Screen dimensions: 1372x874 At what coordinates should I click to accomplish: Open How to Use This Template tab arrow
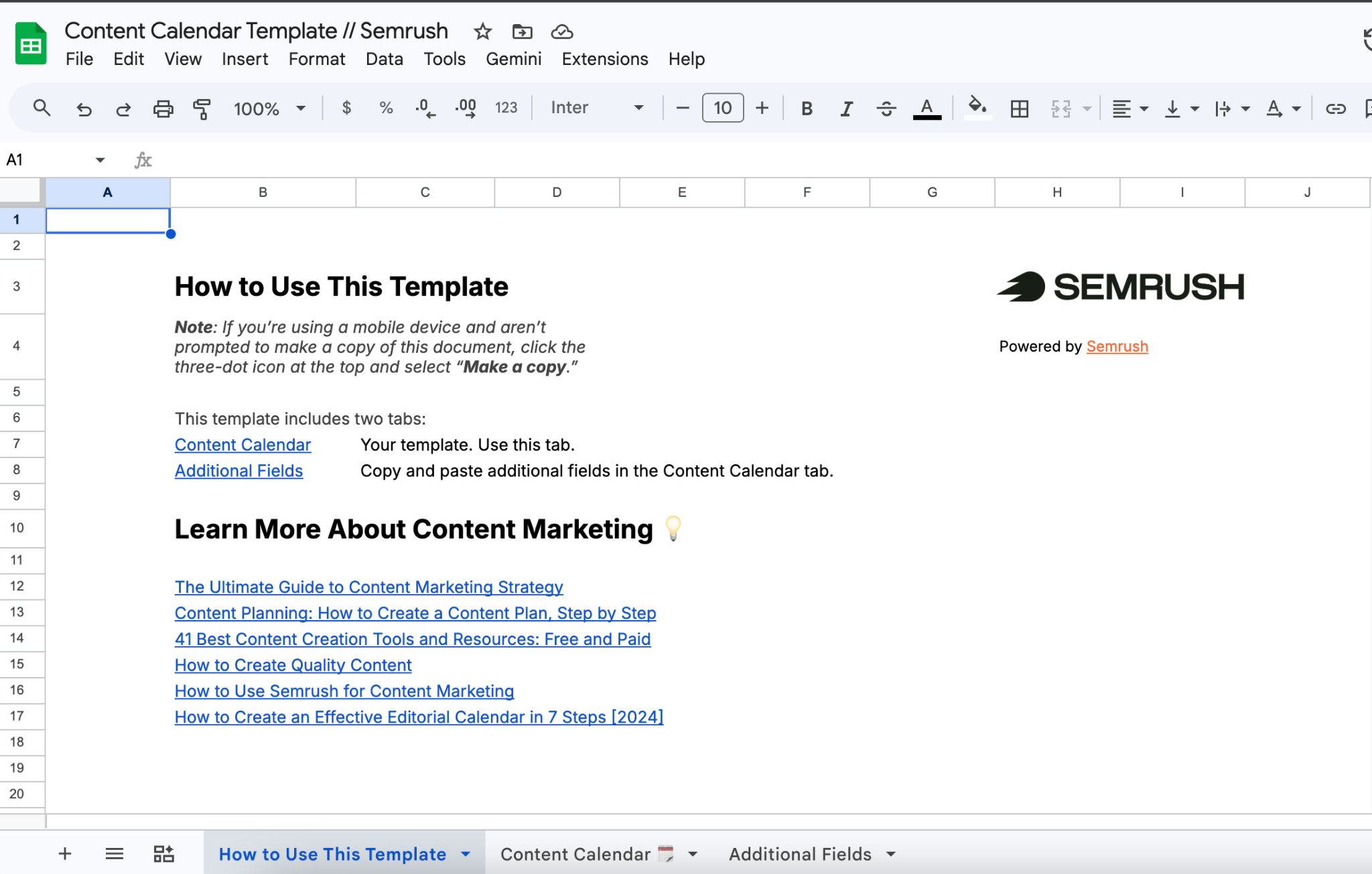point(466,854)
